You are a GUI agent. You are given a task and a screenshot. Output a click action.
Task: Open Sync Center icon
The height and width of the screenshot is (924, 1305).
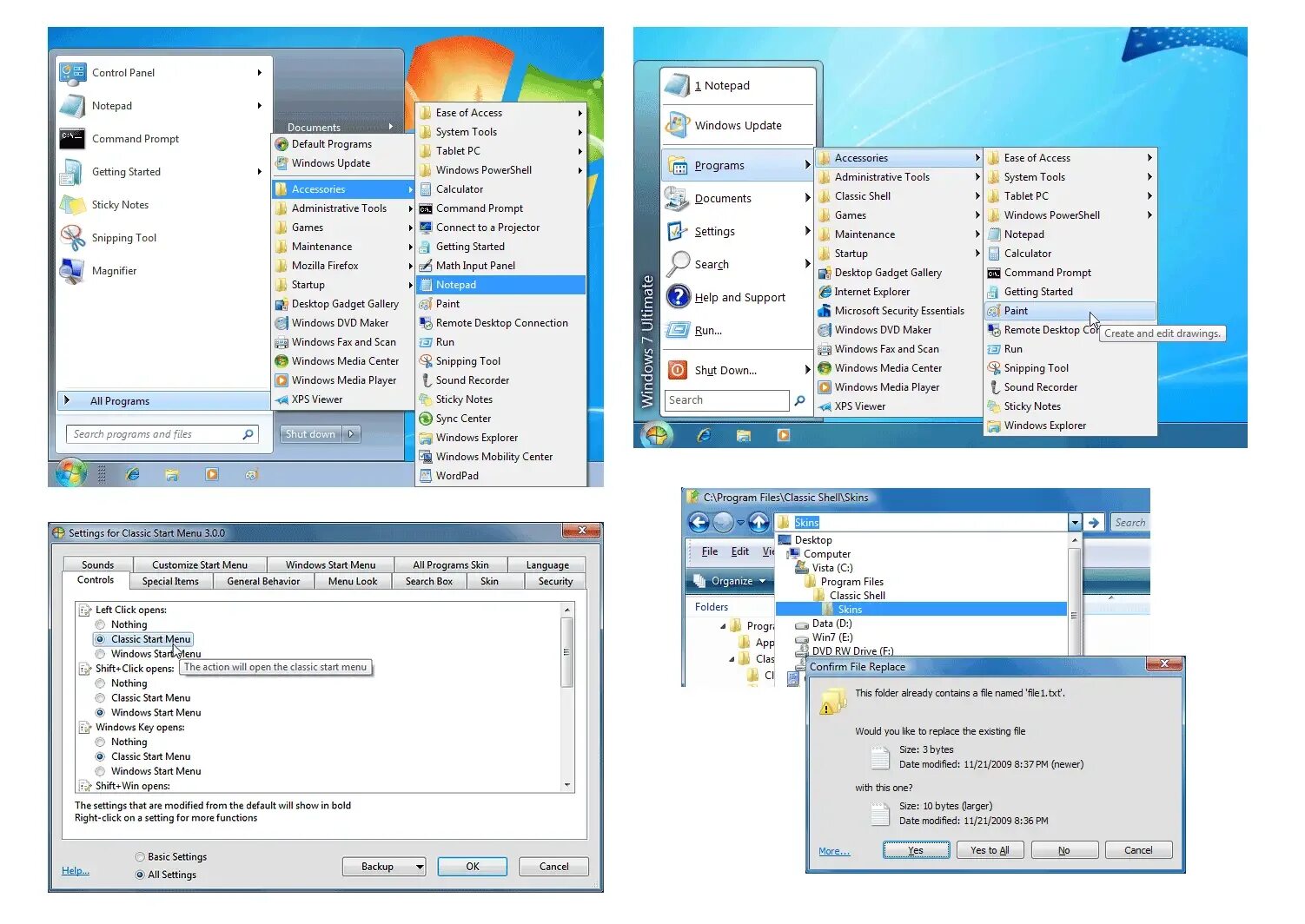coord(426,419)
